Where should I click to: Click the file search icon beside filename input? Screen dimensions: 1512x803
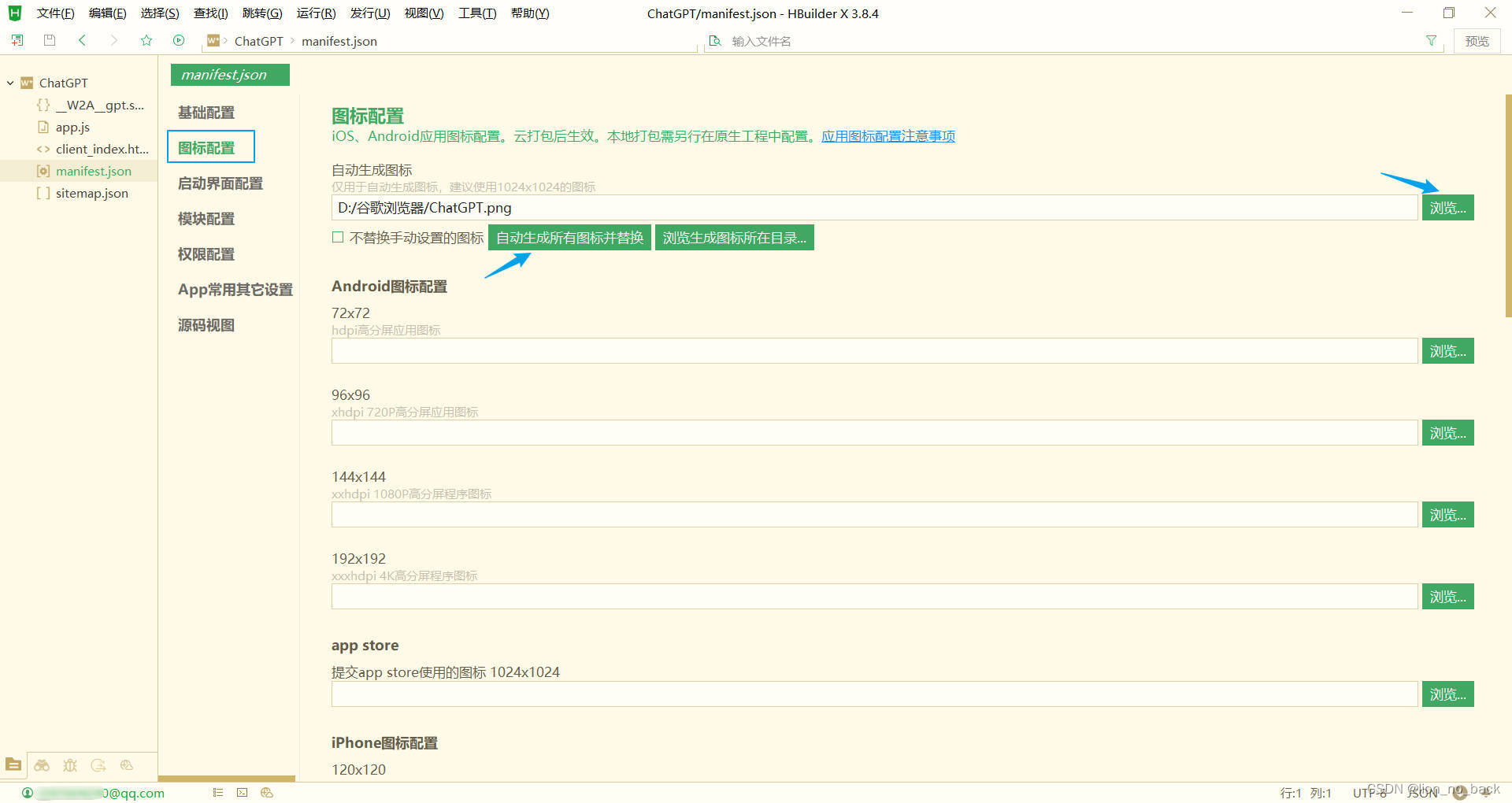(715, 41)
